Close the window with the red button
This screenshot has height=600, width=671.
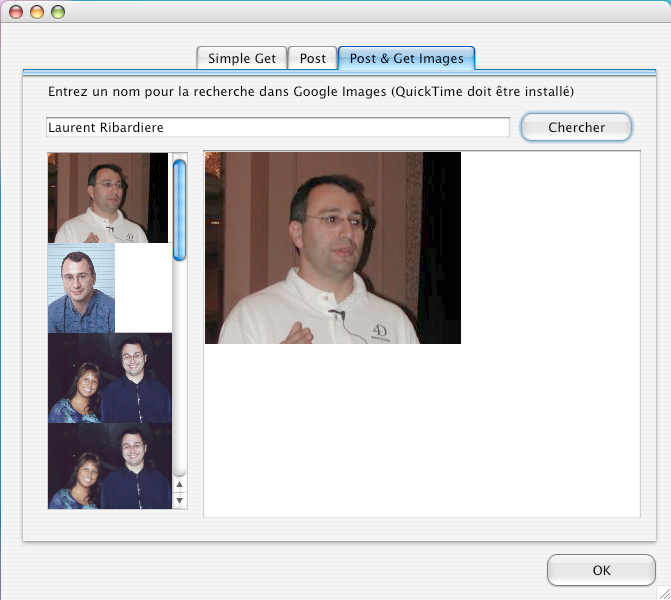point(16,12)
